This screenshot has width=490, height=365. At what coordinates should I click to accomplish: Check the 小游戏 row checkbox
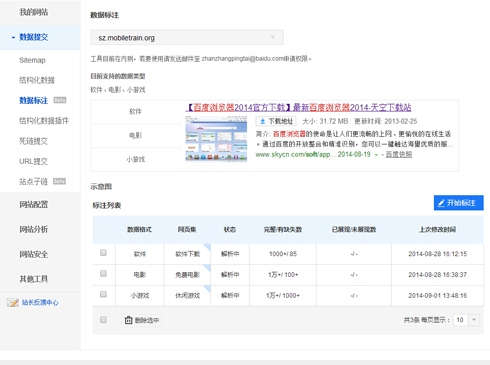coord(103,294)
